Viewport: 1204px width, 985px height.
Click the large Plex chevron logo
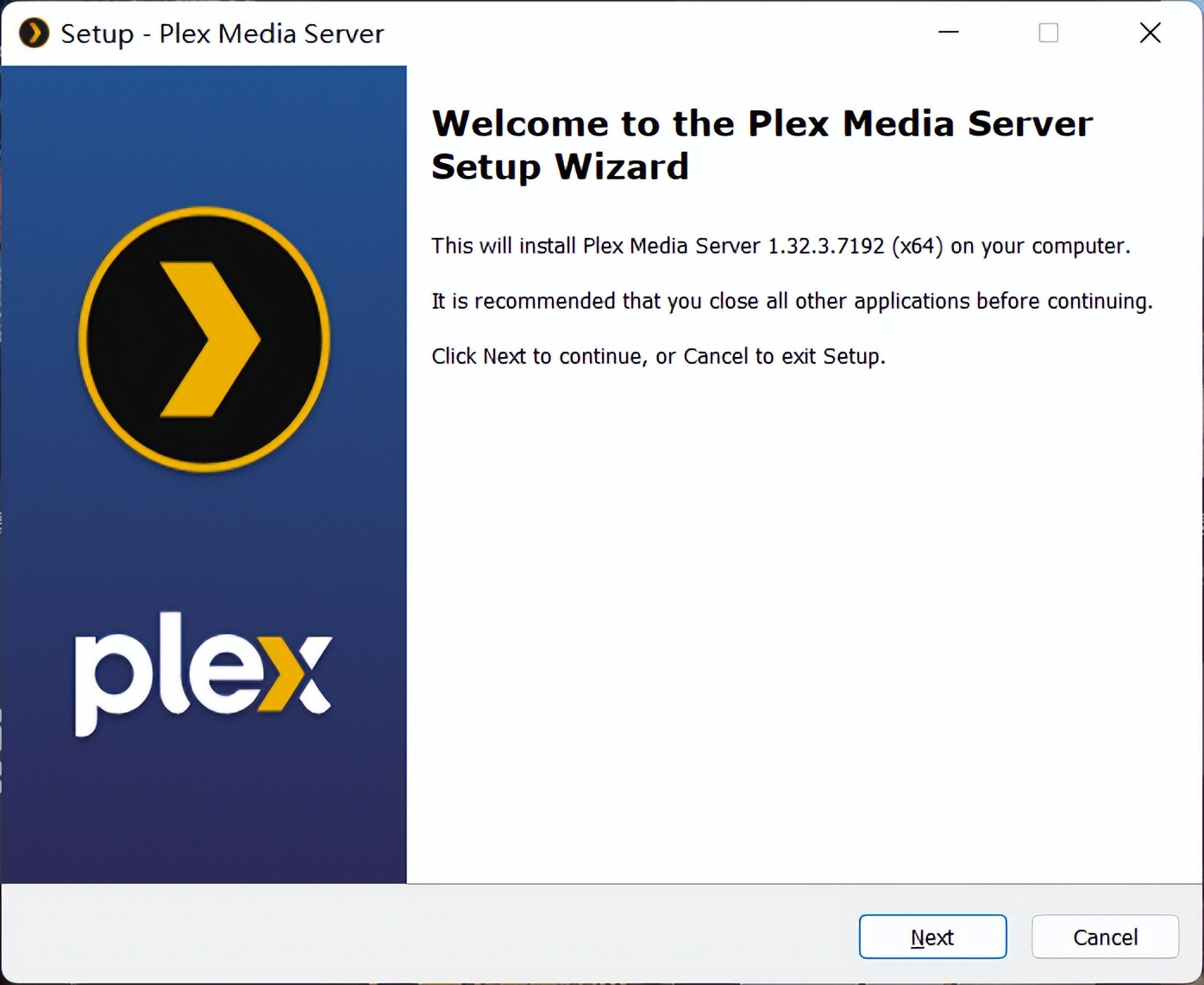point(204,339)
